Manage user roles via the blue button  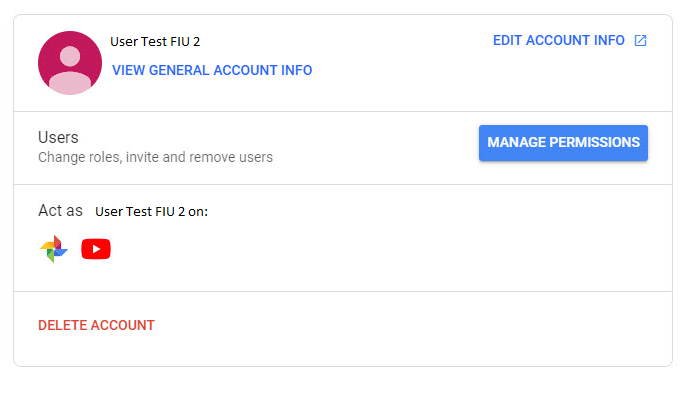(563, 143)
